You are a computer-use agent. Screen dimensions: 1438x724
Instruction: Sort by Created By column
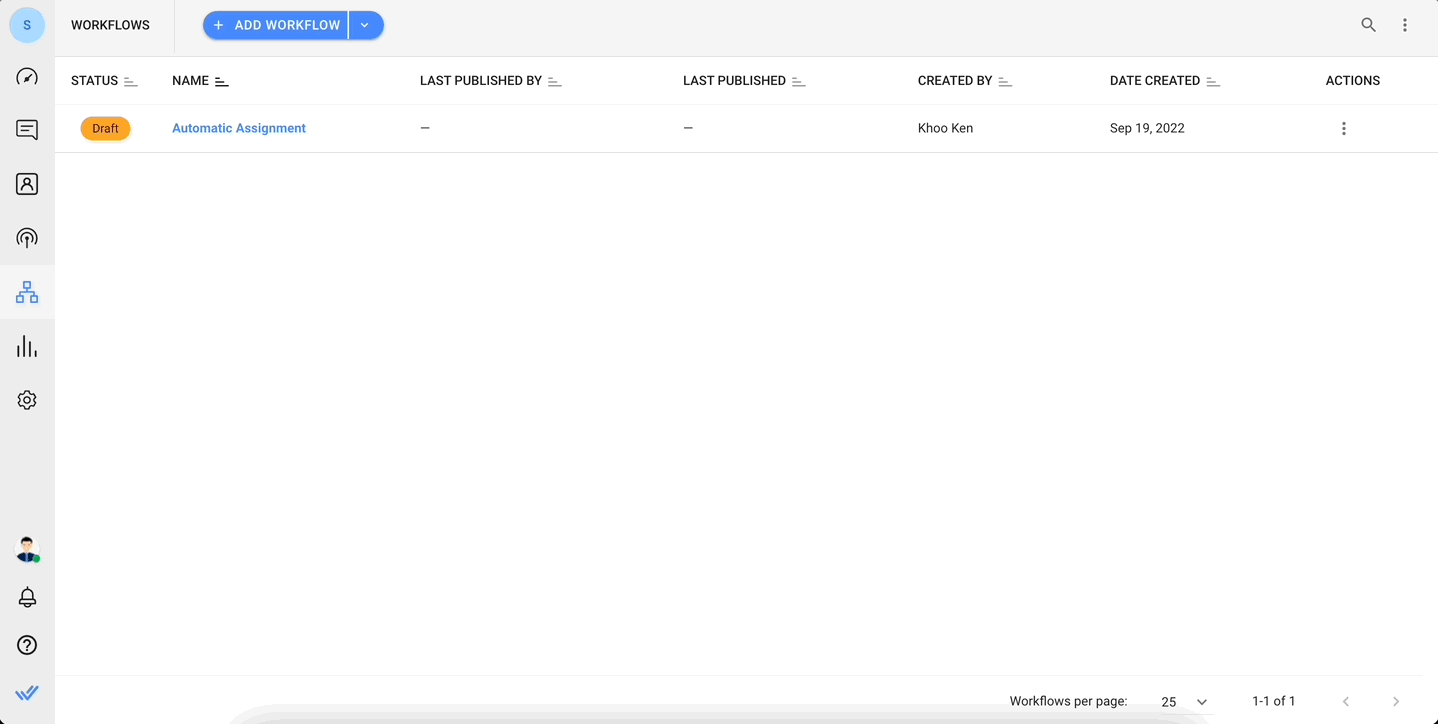point(1005,81)
